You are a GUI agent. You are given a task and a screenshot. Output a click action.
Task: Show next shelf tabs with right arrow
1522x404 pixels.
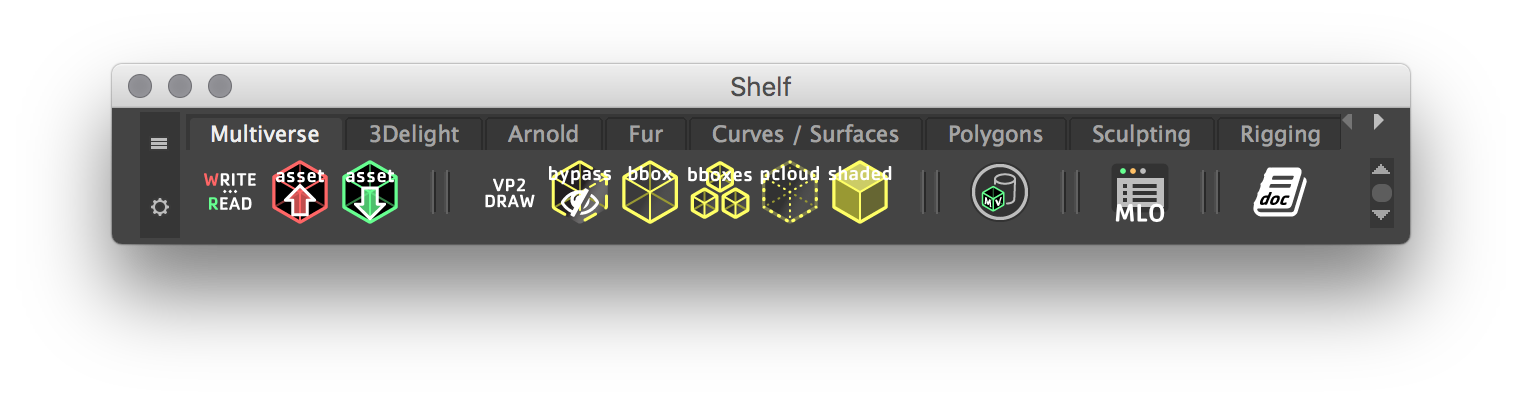[1379, 121]
